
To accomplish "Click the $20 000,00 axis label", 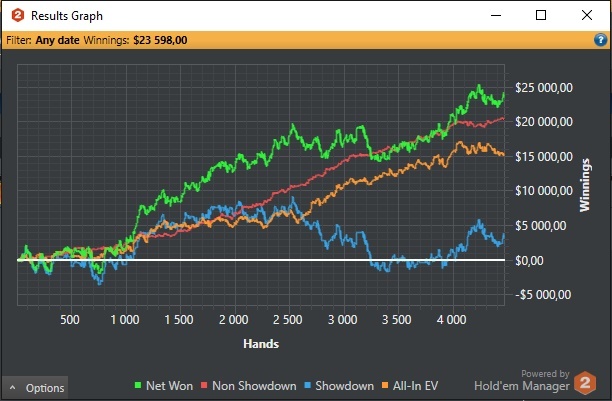I will point(544,122).
